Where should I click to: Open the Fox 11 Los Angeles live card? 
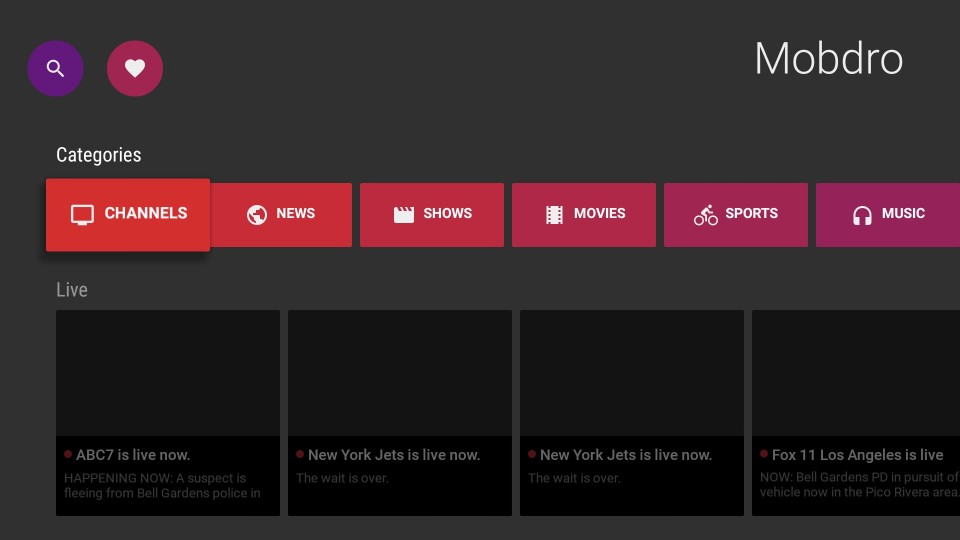pos(856,413)
